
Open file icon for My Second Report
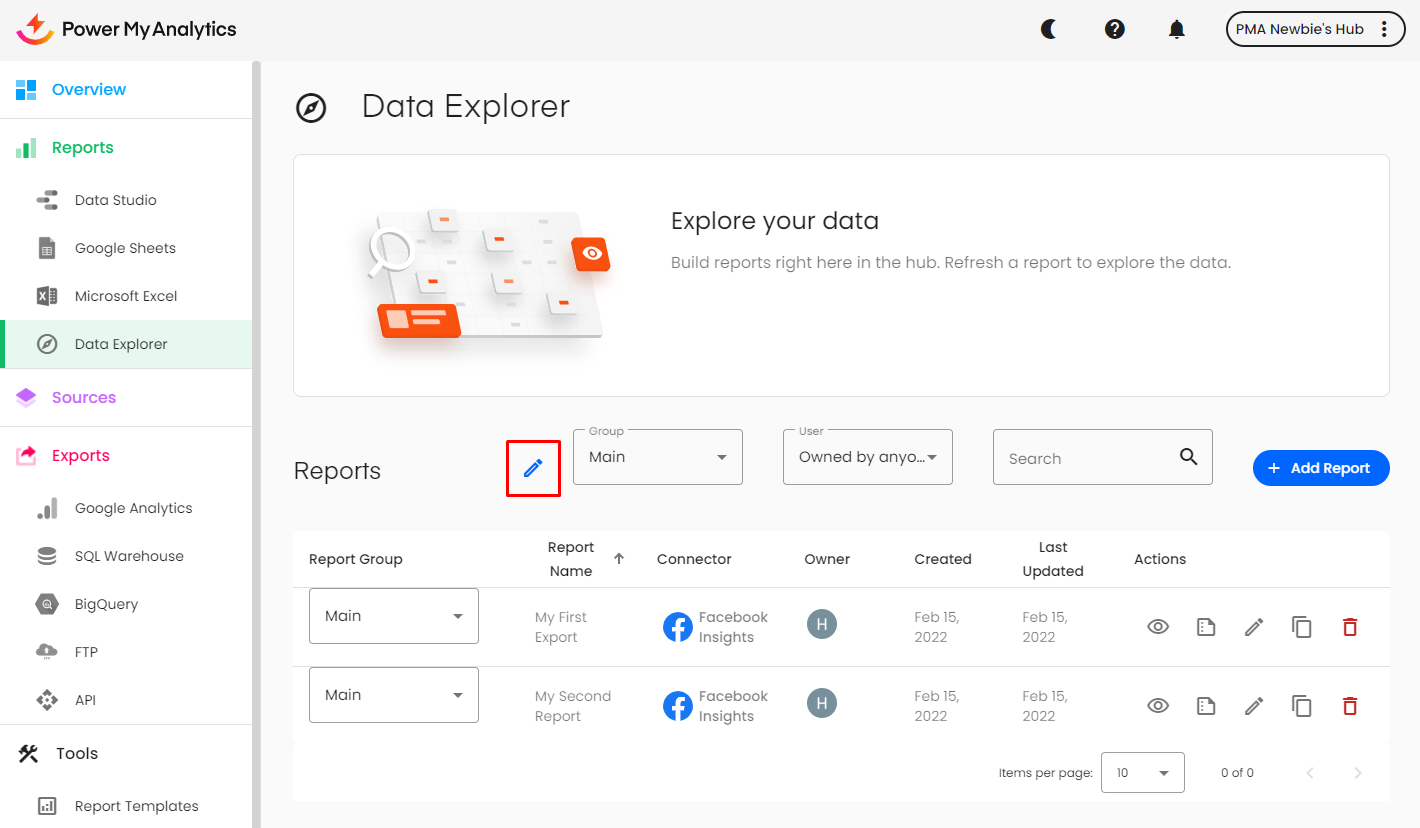tap(1206, 706)
